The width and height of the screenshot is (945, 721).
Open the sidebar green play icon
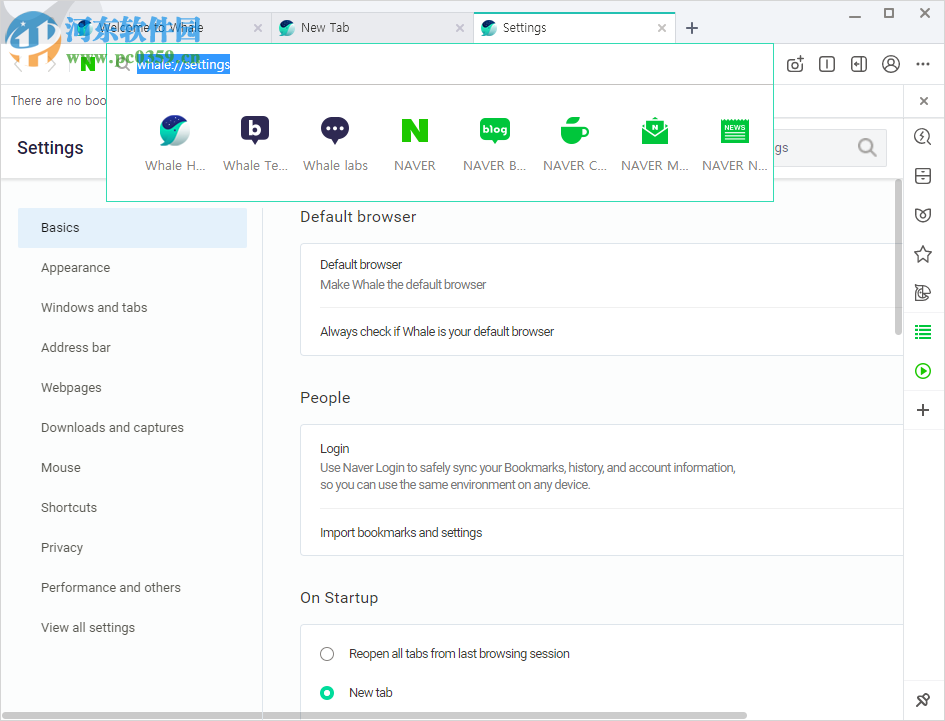point(923,371)
